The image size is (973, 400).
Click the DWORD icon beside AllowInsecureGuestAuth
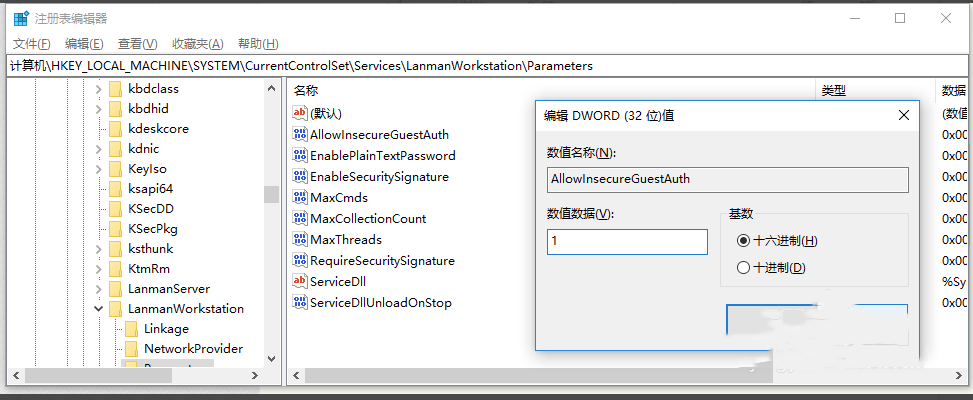pos(300,134)
